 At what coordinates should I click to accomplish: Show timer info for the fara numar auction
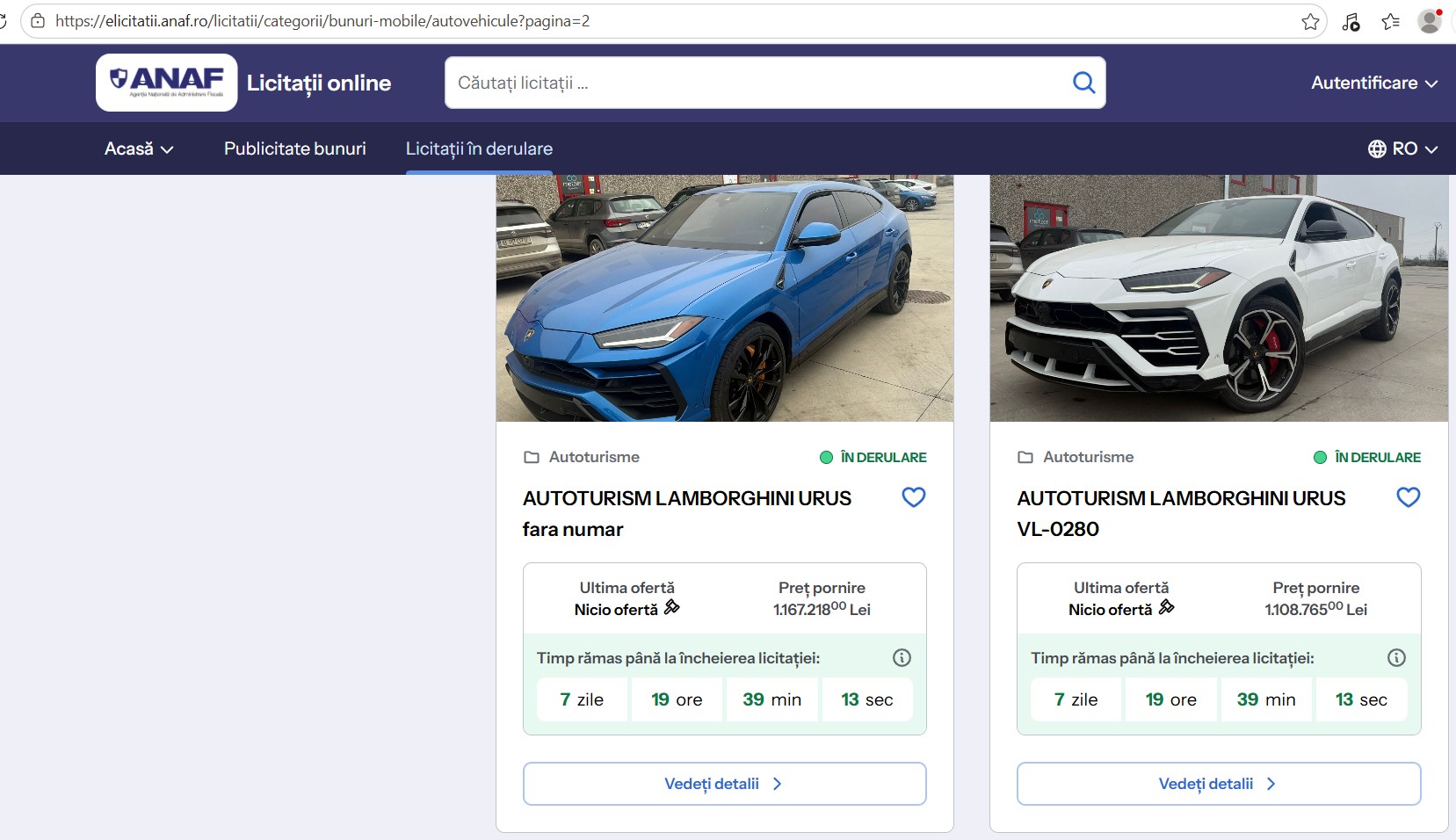[902, 657]
